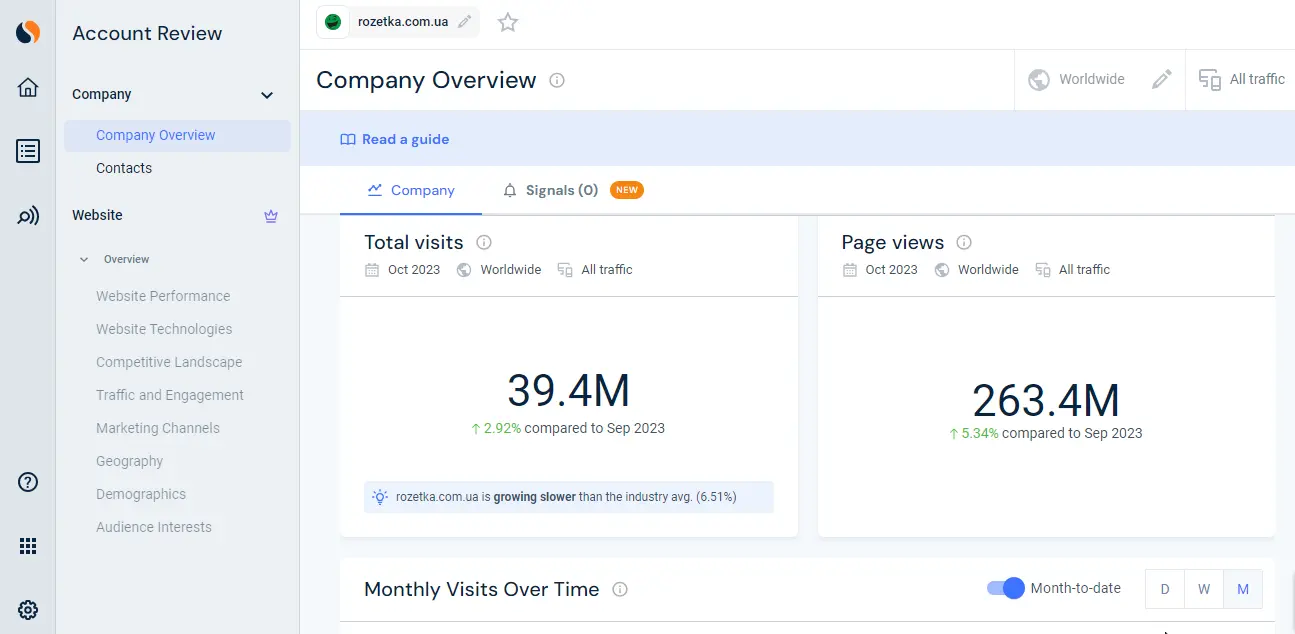
Task: Open Website Technologies page
Action: coord(164,329)
